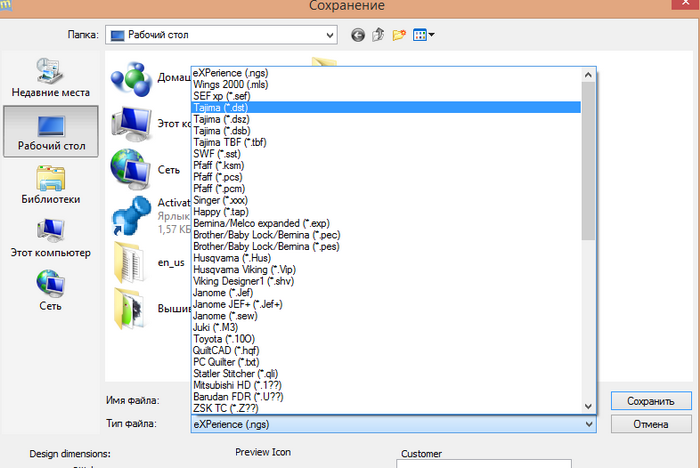Click the format list scrollbar thumb

pyautogui.click(x=588, y=161)
